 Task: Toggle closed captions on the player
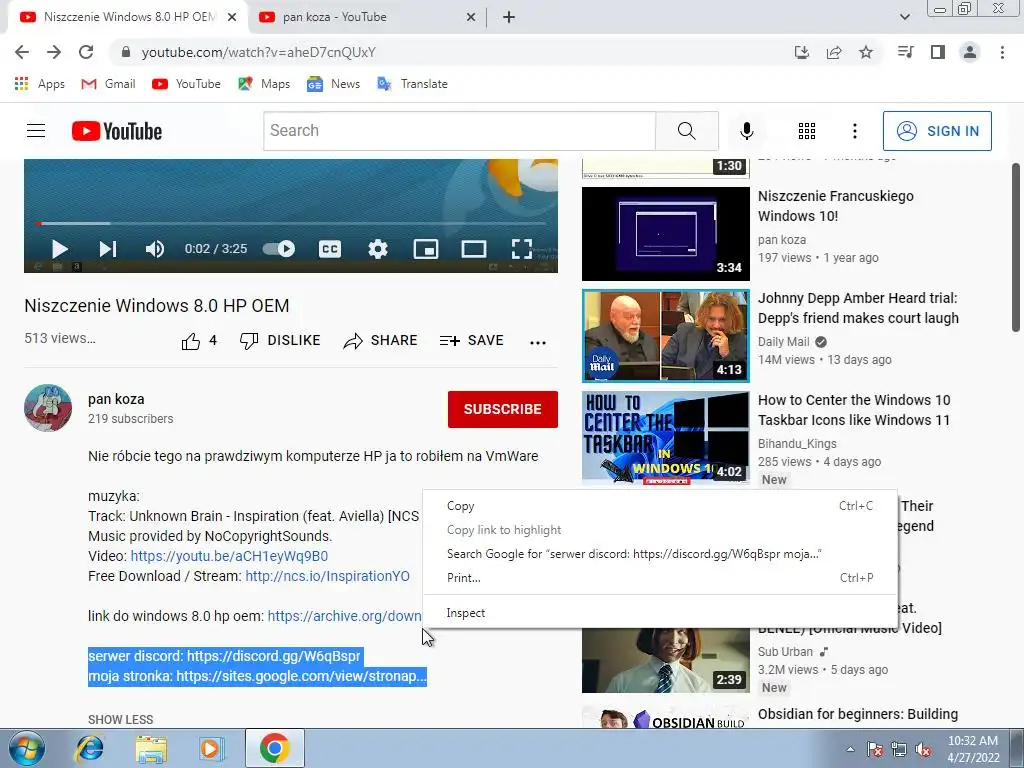(x=330, y=249)
